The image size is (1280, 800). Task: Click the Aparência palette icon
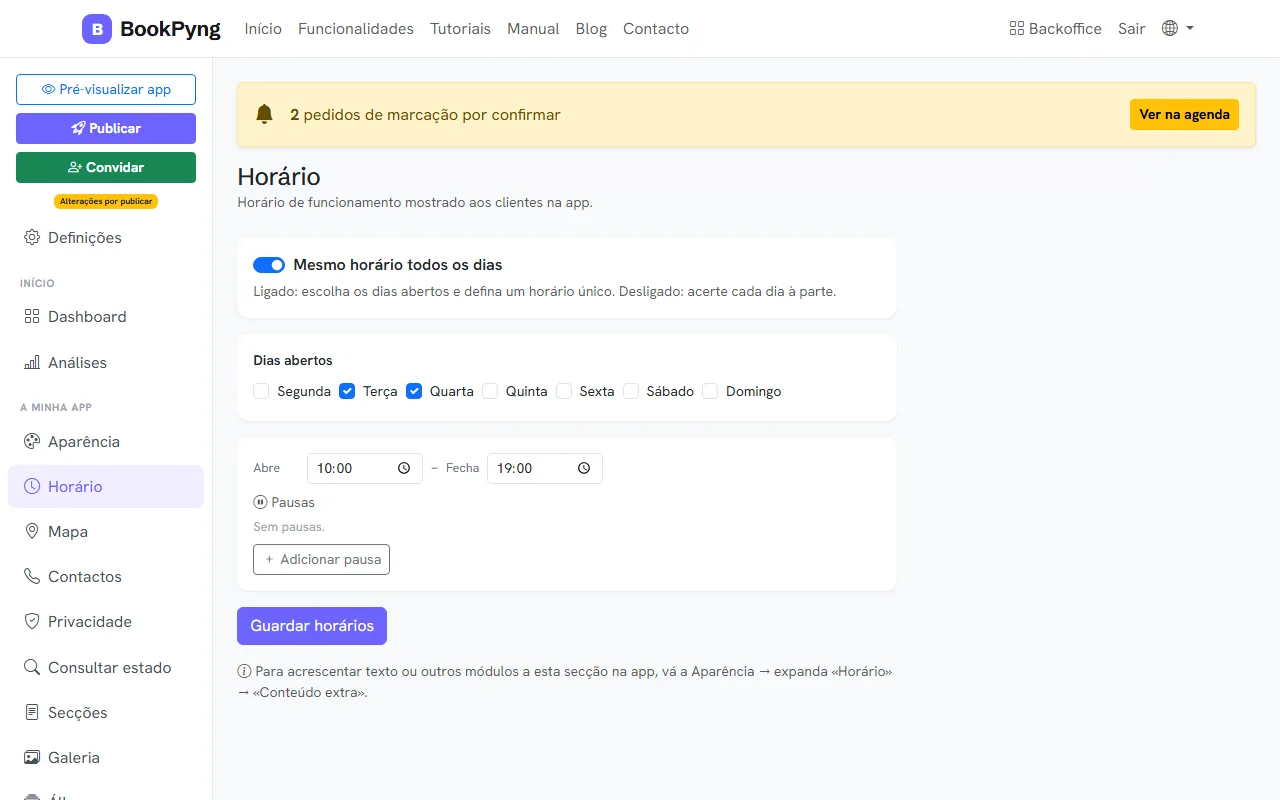31,441
